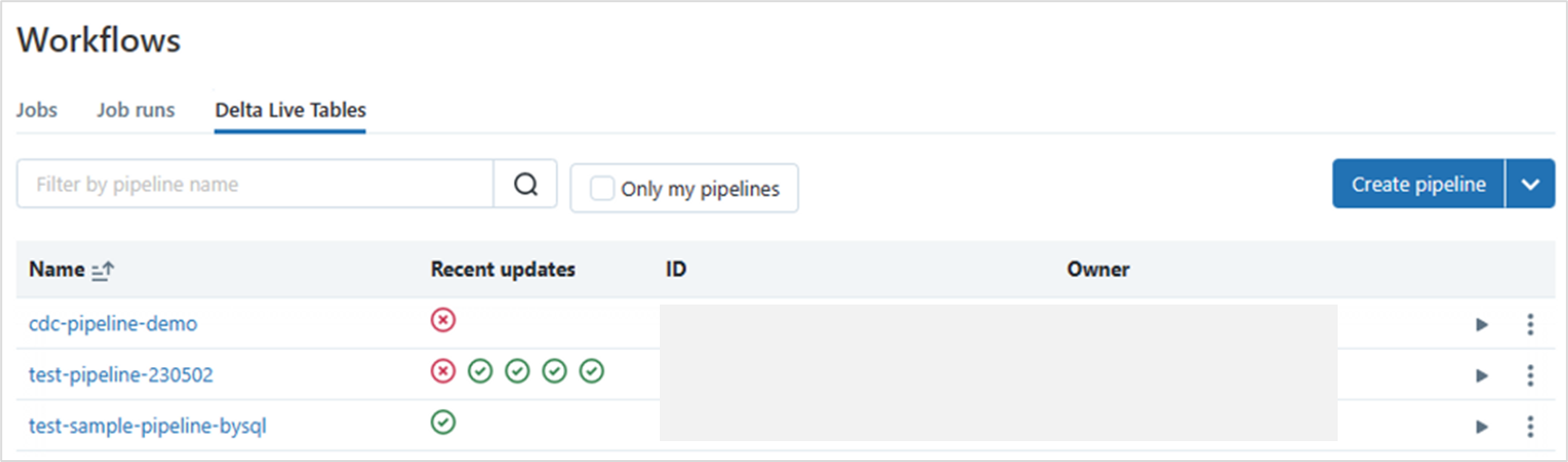Screen dimensions: 1568x462
Task: Click the successful update icon for test-sample-pipeline-bysql
Action: point(443,422)
